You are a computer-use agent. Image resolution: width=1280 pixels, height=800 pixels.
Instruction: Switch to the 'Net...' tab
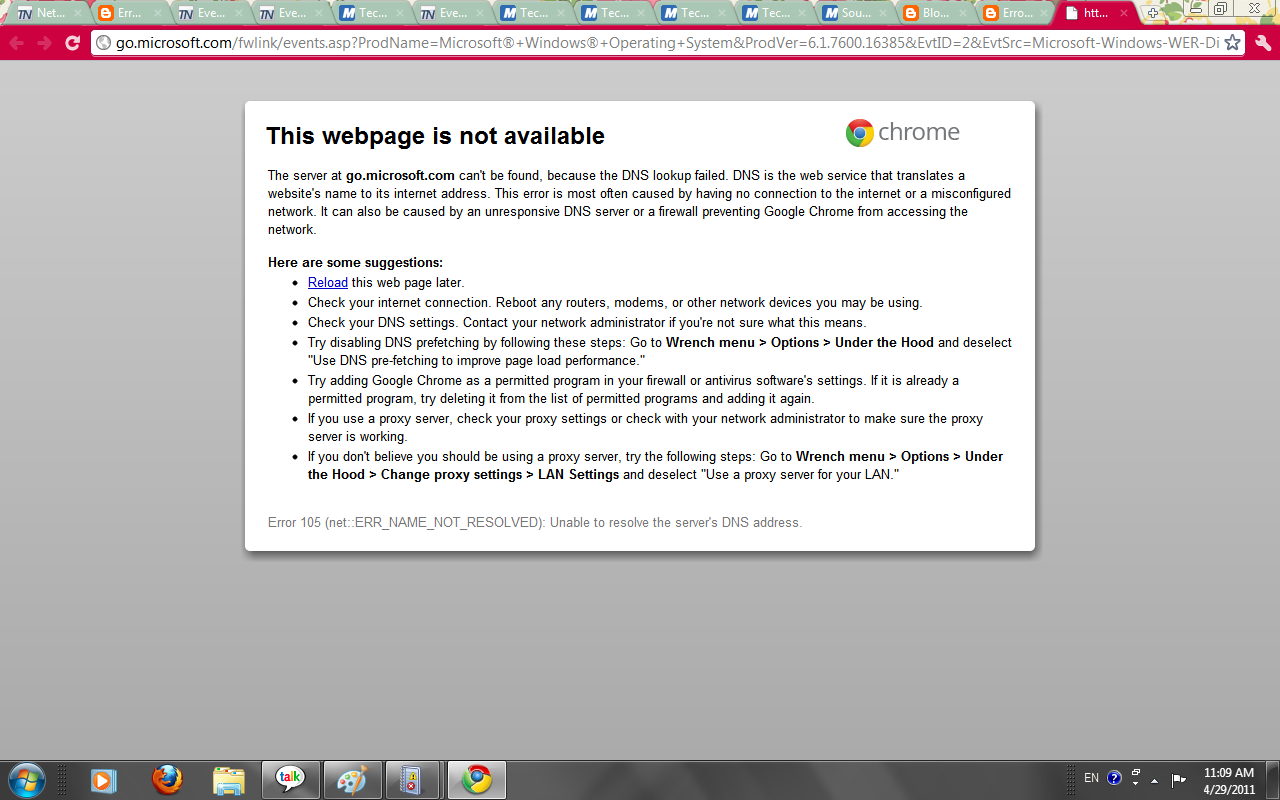click(50, 14)
